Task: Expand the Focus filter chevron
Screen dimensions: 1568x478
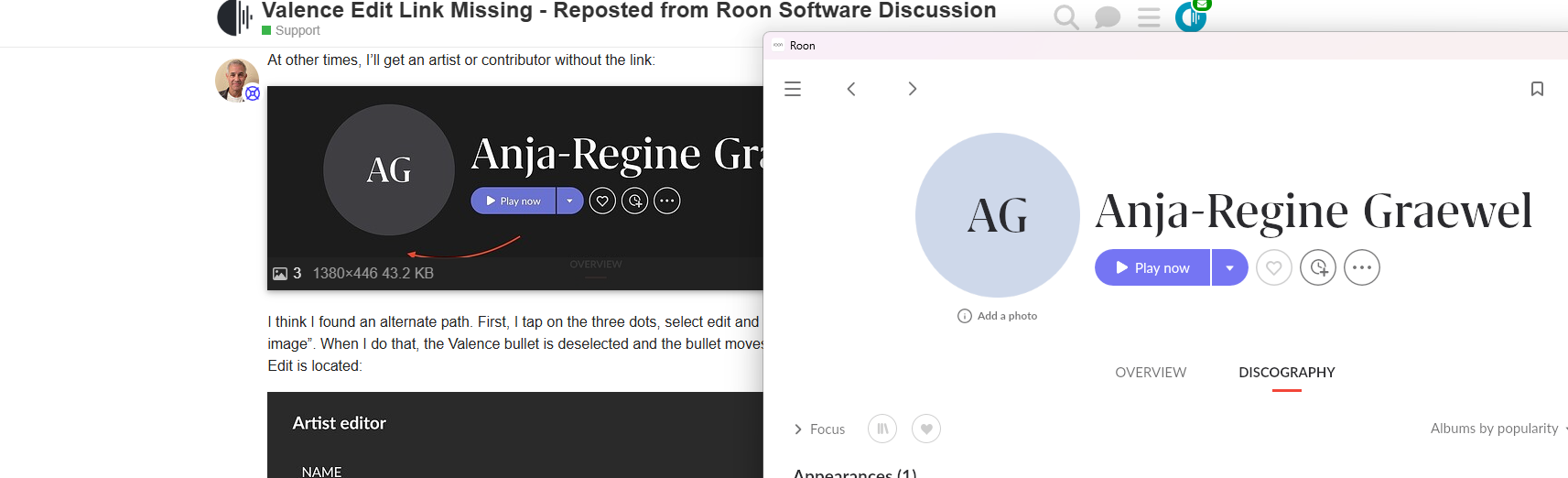Action: (798, 429)
